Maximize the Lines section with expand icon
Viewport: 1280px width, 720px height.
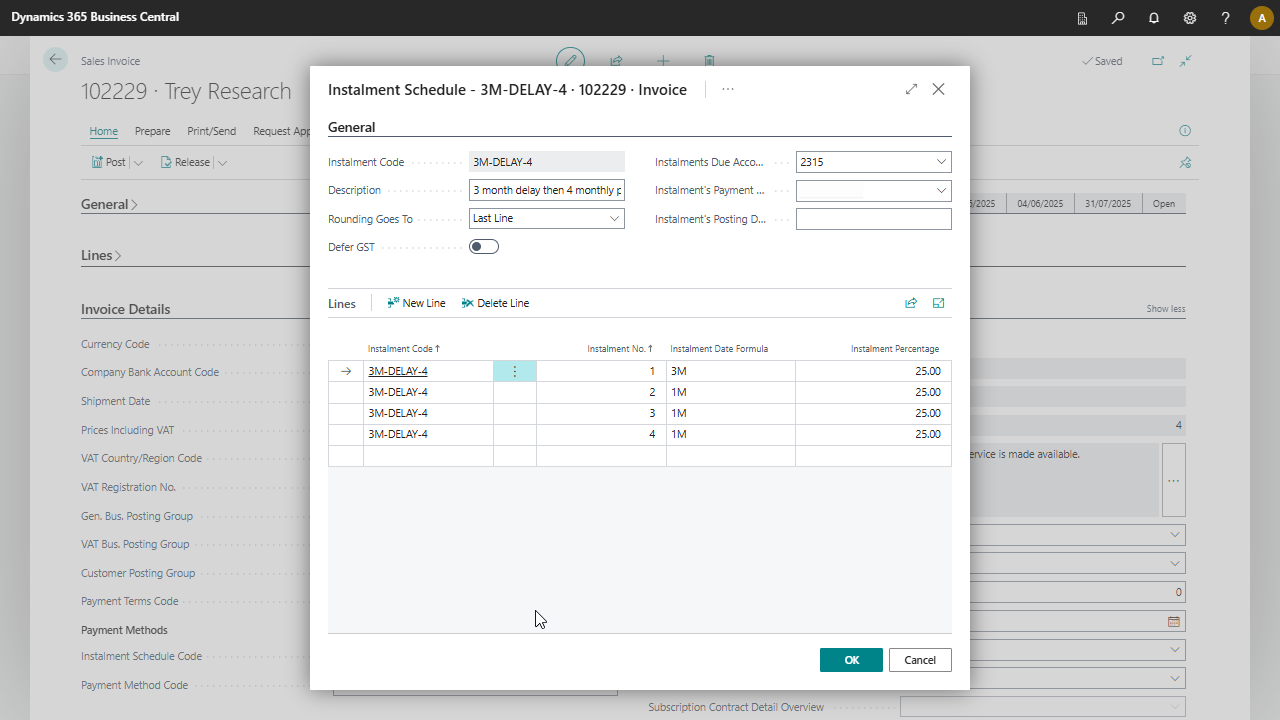pyautogui.click(x=939, y=303)
